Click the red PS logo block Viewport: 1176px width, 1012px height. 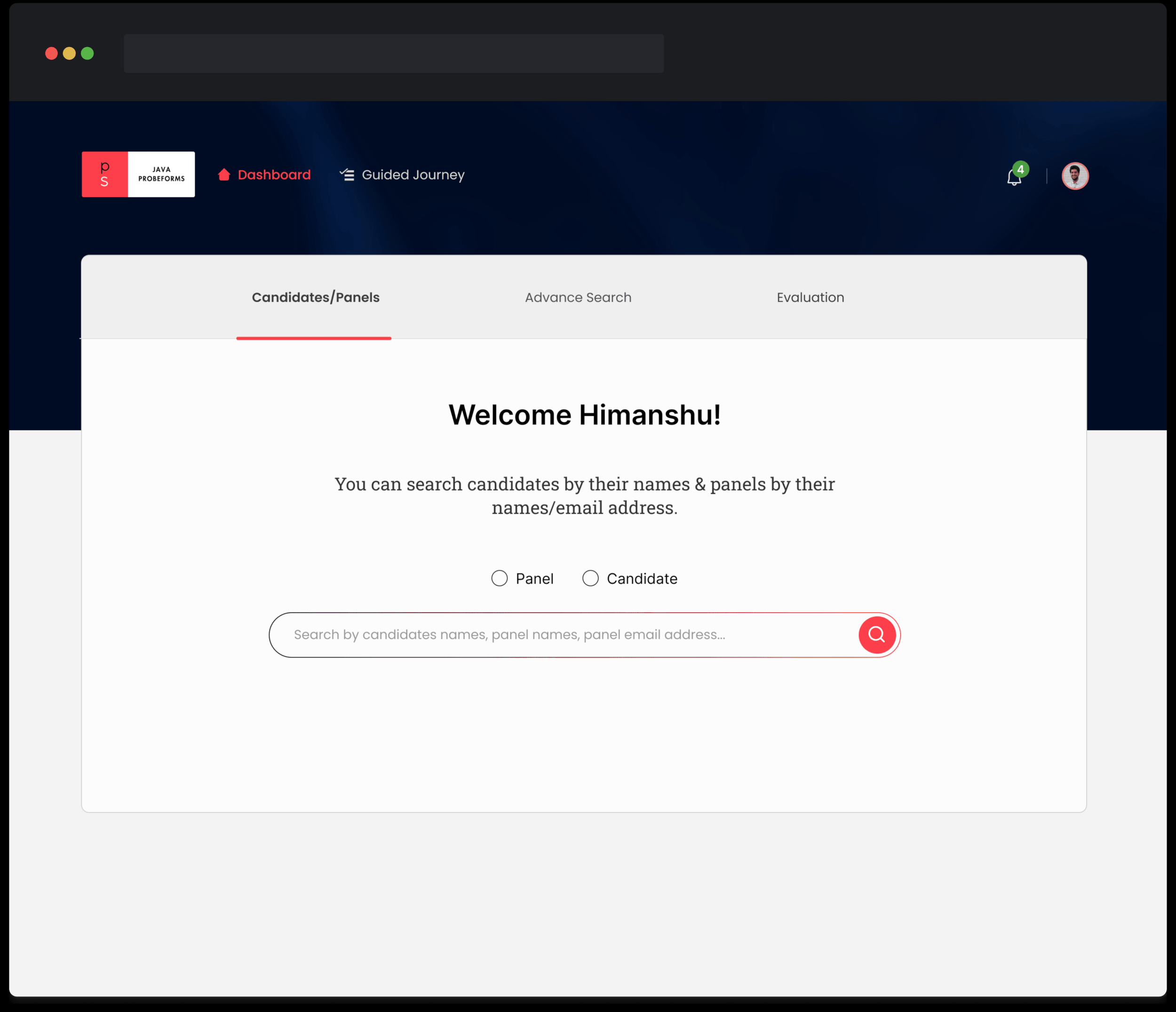105,174
